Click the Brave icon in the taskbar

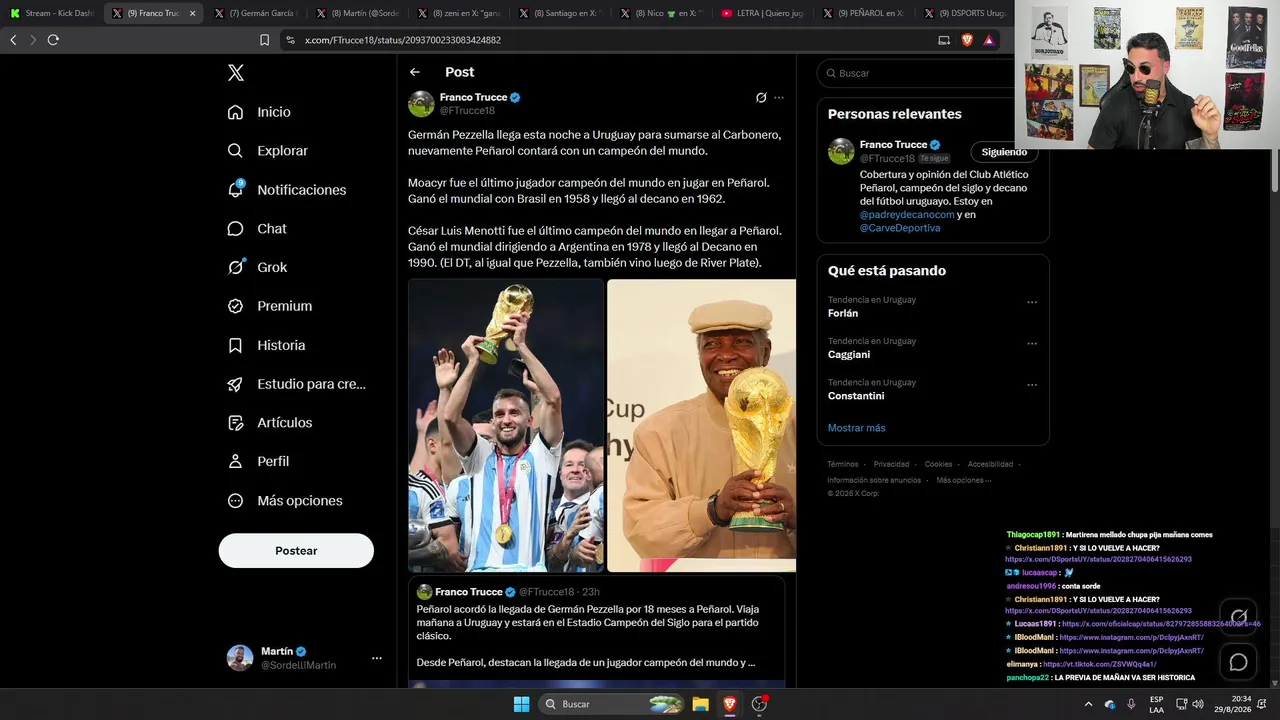click(730, 704)
